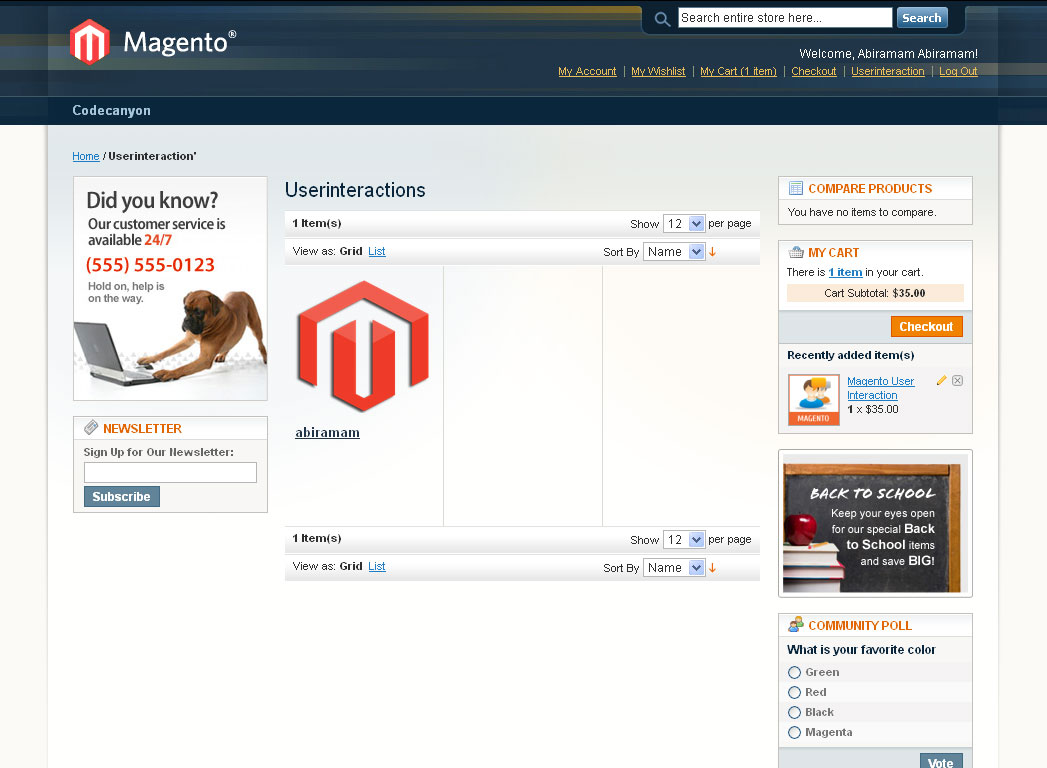Click the Userinteractions page heading
The width and height of the screenshot is (1047, 768).
(x=355, y=190)
